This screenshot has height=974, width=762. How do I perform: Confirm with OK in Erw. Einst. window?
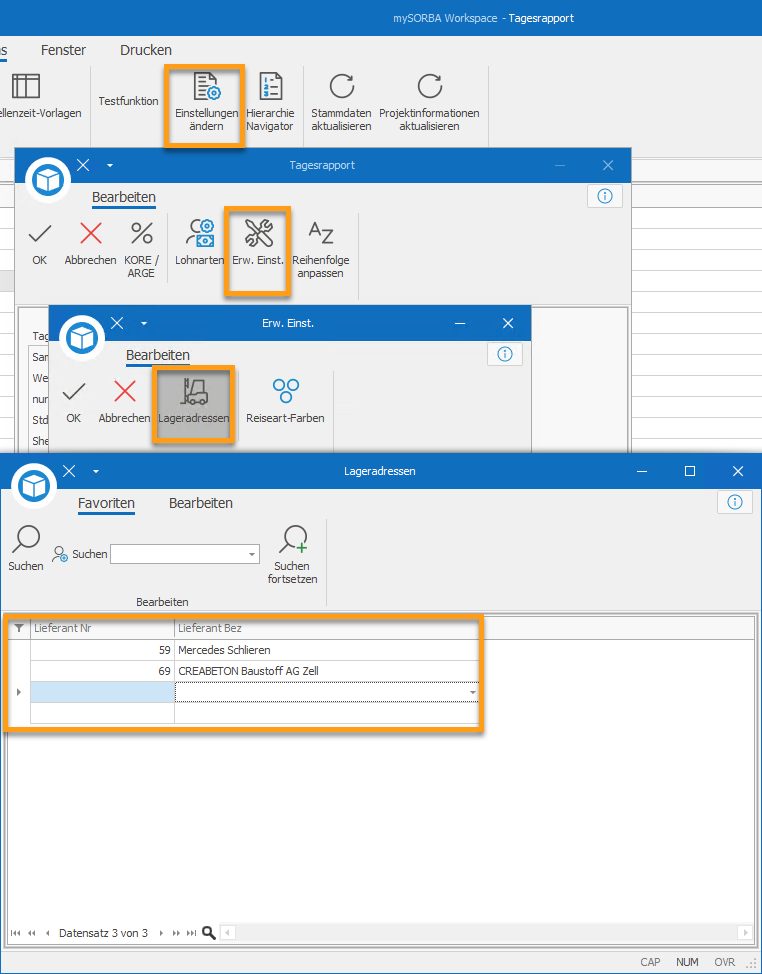pos(73,402)
